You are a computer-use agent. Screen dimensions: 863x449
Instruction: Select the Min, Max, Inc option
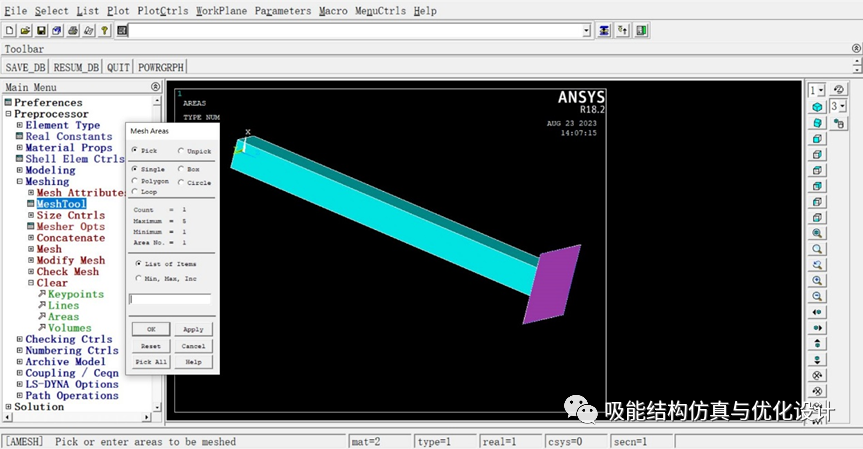[x=138, y=278]
